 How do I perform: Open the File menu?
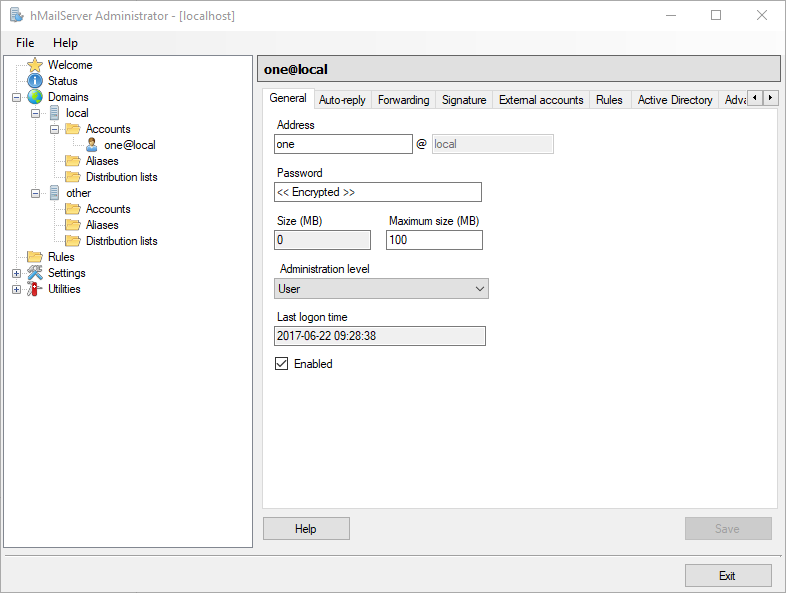[25, 43]
